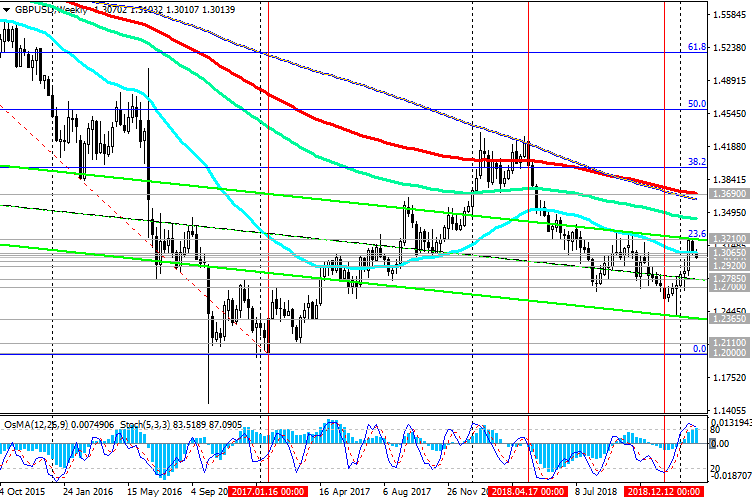Image resolution: width=752 pixels, height=501 pixels.
Task: Click the 1.23650 price level tag
Action: (x=729, y=318)
